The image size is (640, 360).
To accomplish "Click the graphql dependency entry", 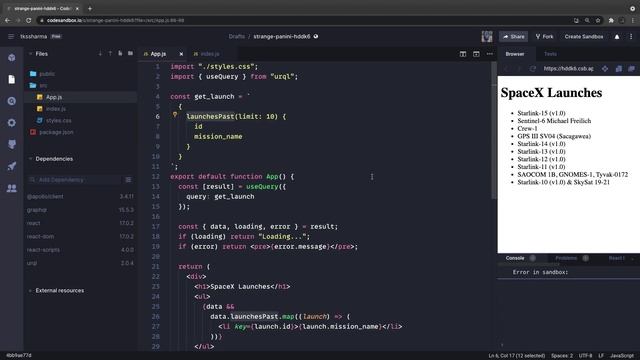I will point(80,210).
